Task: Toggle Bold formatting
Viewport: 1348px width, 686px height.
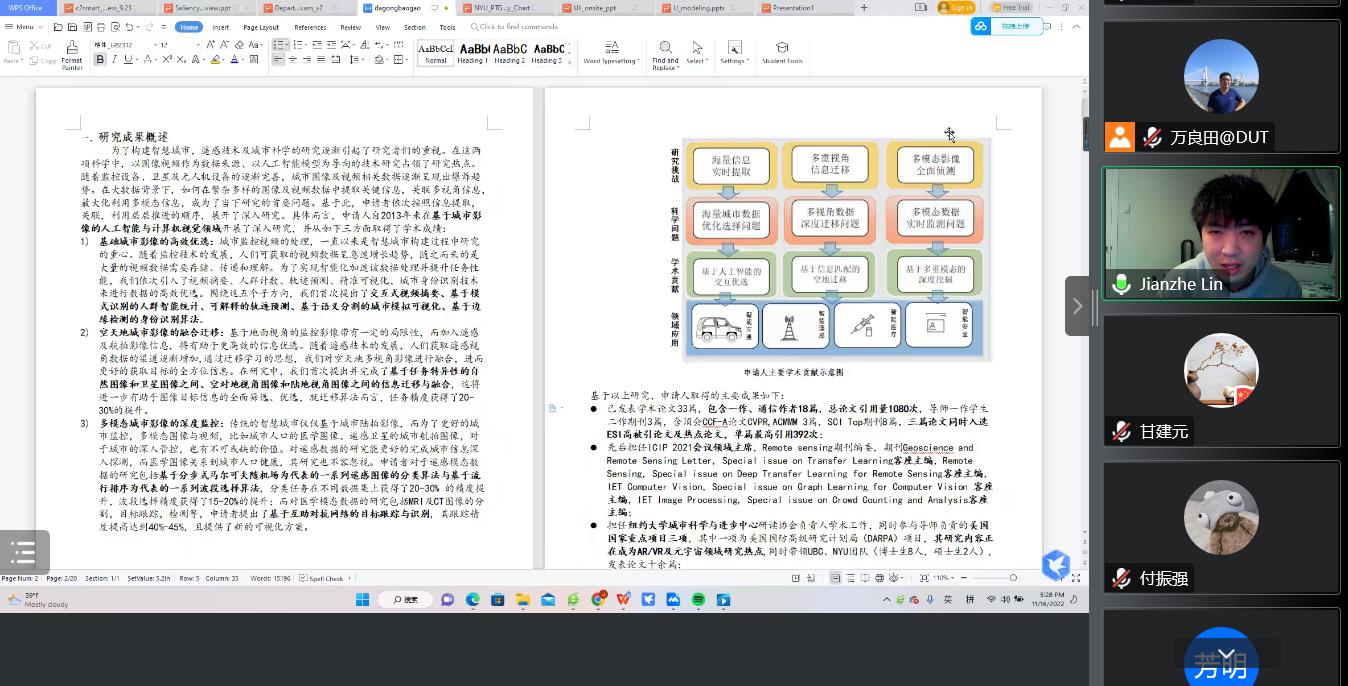Action: 100,60
